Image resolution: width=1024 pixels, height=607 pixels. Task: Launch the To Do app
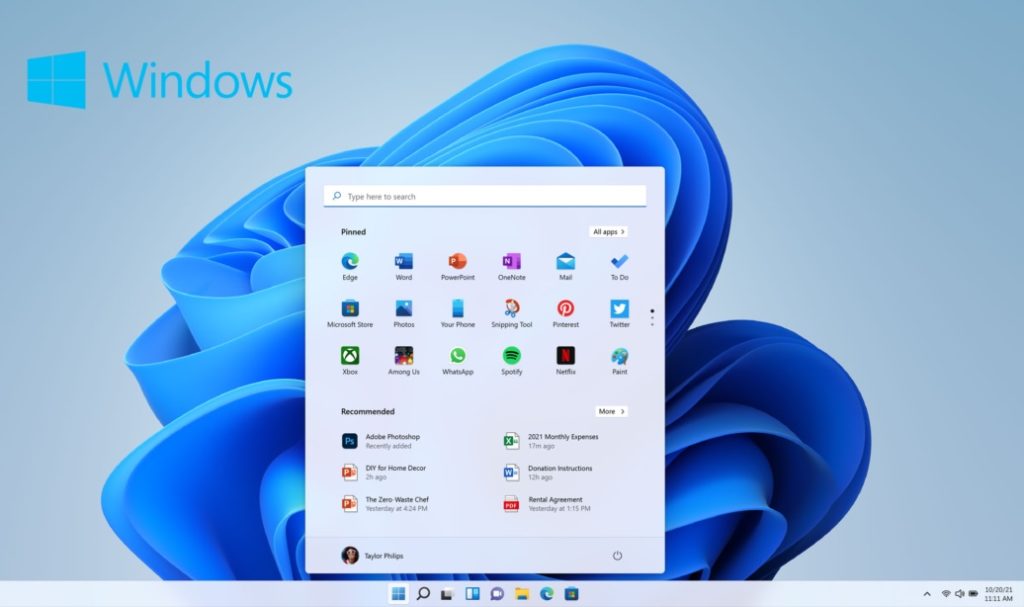point(619,266)
